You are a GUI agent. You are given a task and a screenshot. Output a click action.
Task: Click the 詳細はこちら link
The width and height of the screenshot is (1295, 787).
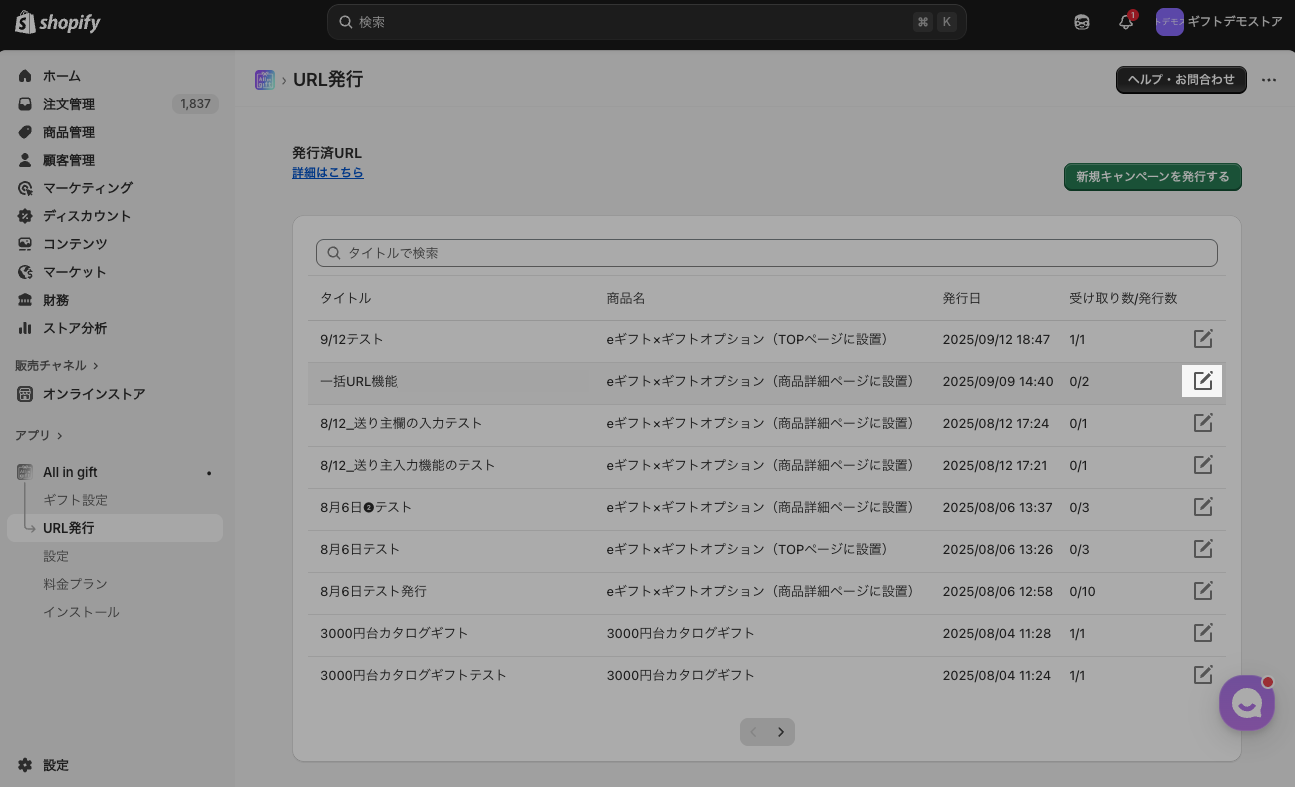click(x=328, y=173)
